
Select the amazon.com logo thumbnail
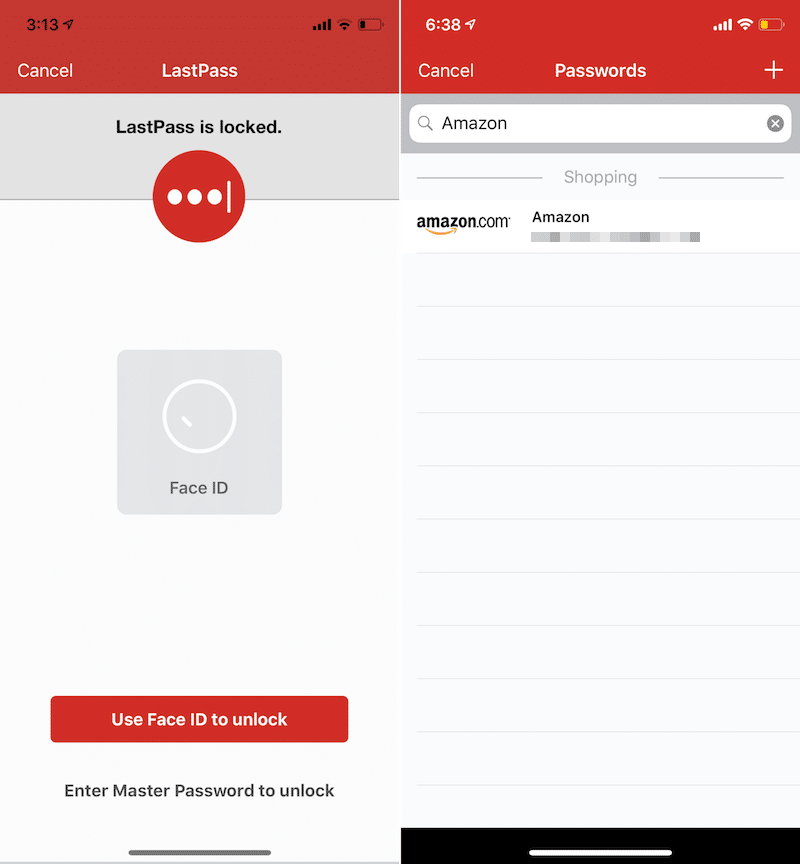click(x=463, y=225)
